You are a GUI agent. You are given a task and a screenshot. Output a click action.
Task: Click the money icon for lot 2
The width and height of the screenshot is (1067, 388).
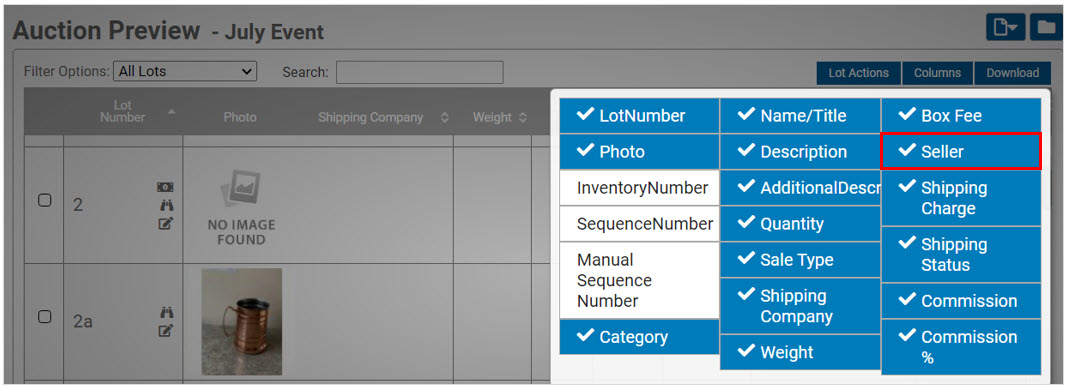(165, 187)
